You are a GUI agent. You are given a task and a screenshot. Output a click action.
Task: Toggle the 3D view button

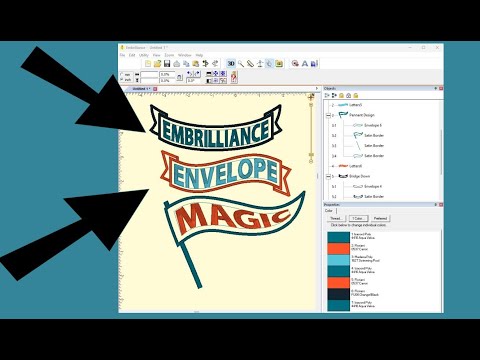[231, 63]
